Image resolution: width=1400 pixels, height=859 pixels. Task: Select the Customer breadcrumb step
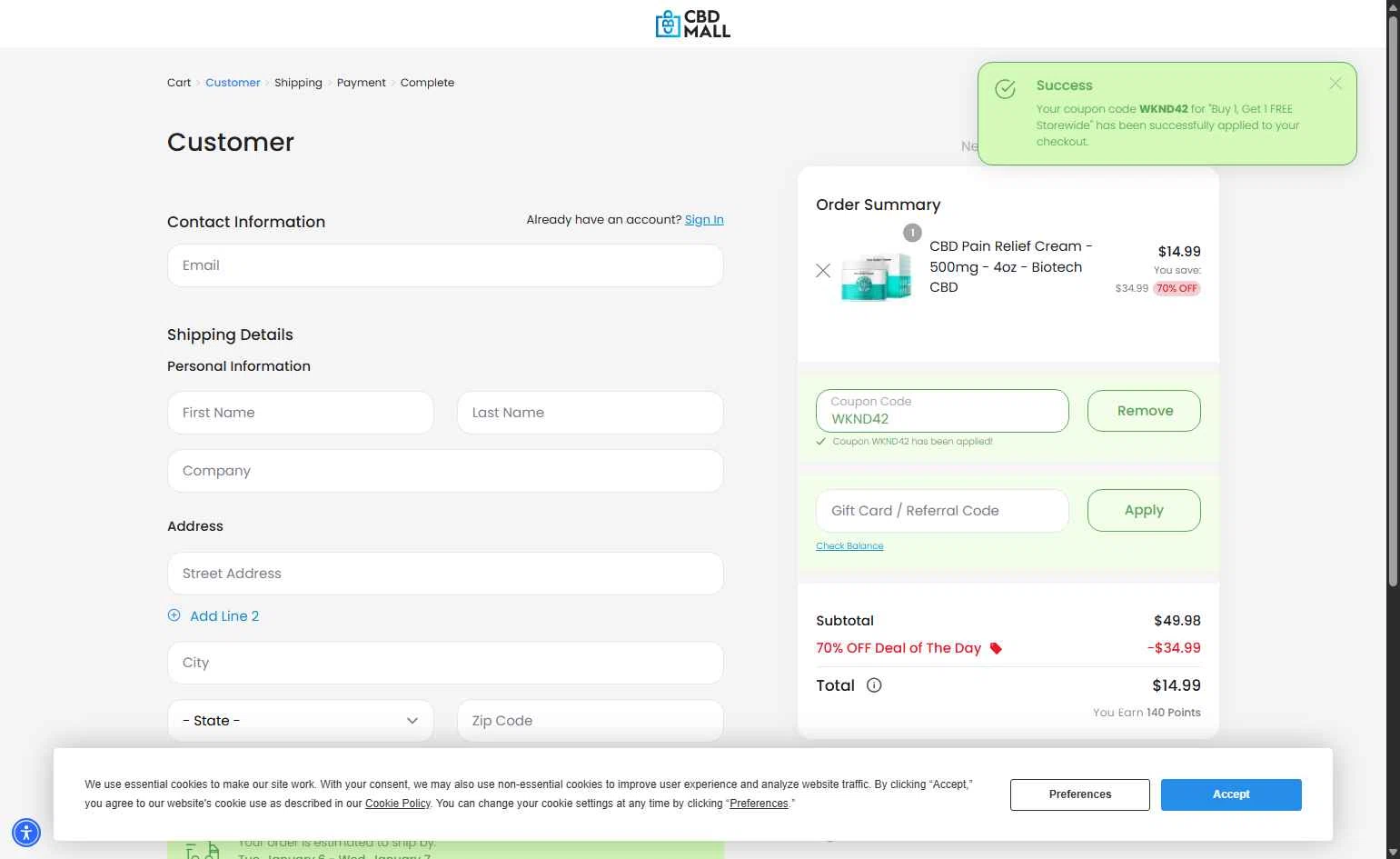233,83
